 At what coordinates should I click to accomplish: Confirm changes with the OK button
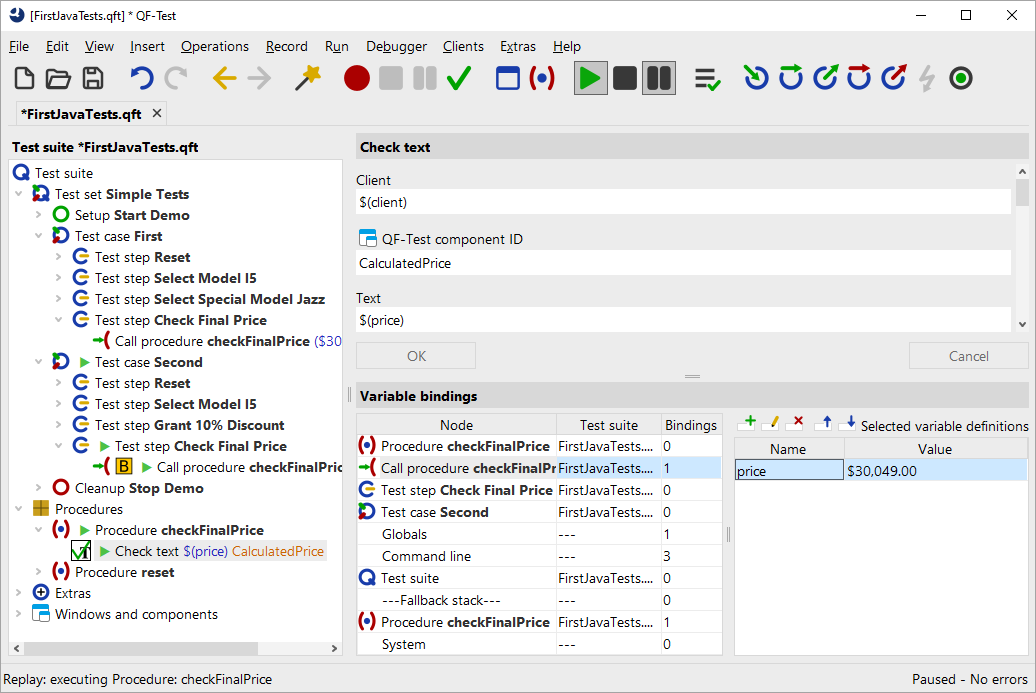416,356
